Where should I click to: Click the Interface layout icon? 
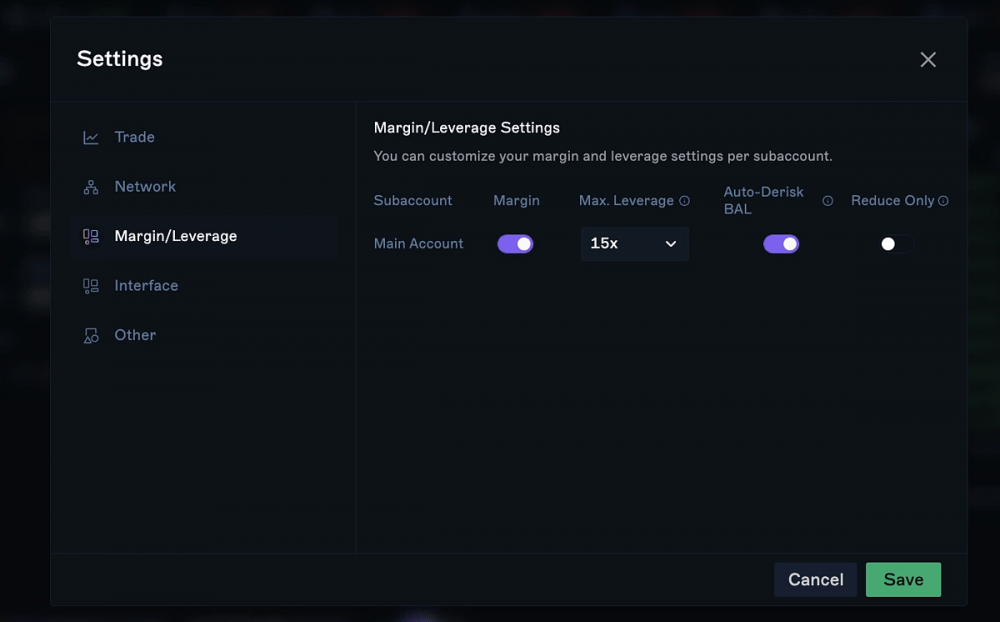click(91, 286)
